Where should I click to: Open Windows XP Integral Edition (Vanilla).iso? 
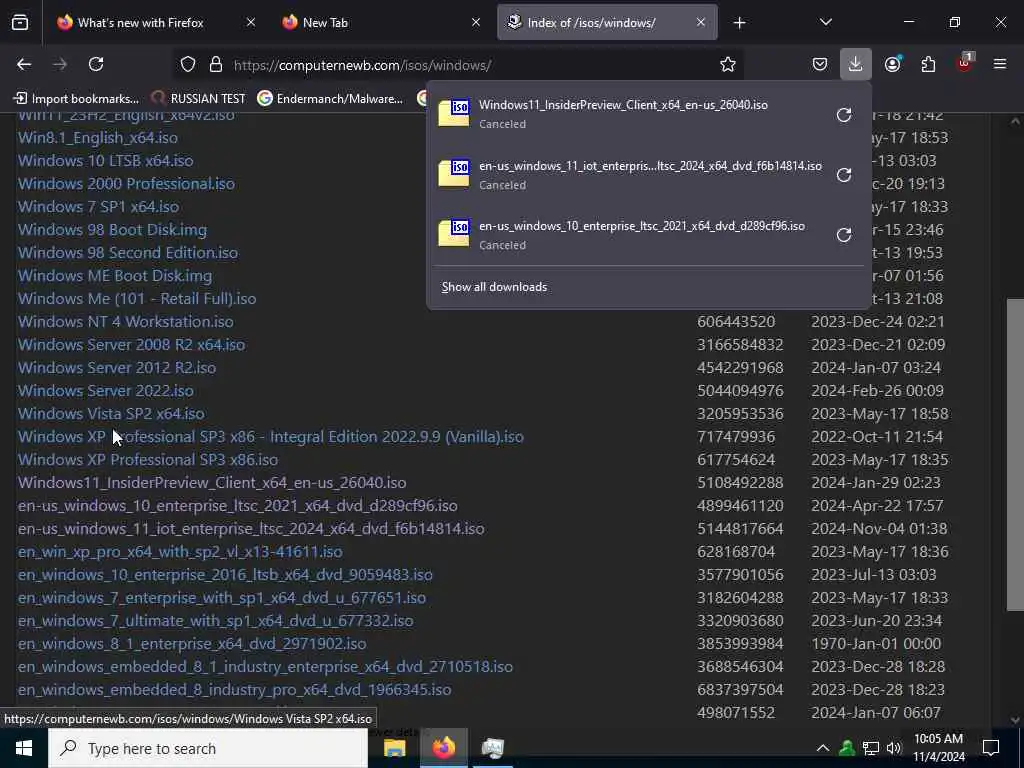click(x=270, y=436)
